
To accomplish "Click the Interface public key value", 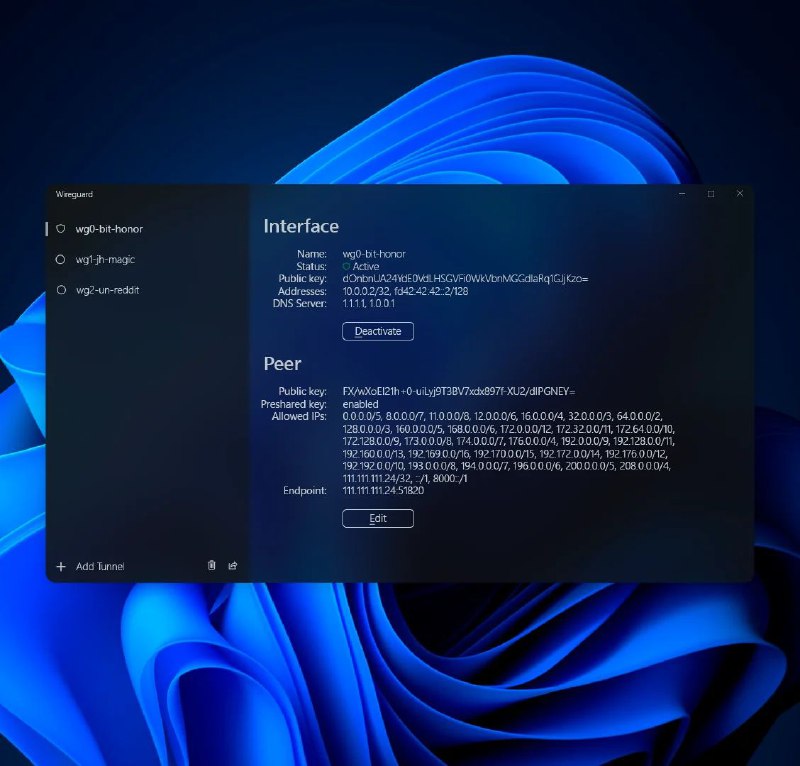I will [x=465, y=279].
